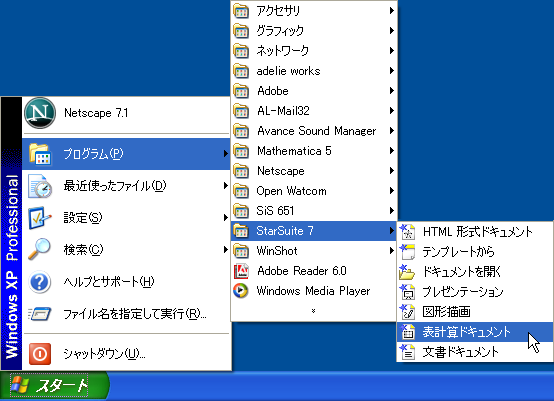This screenshot has width=554, height=401.
Task: Choose シャットダウン(U)... entry
Action: (x=126, y=354)
